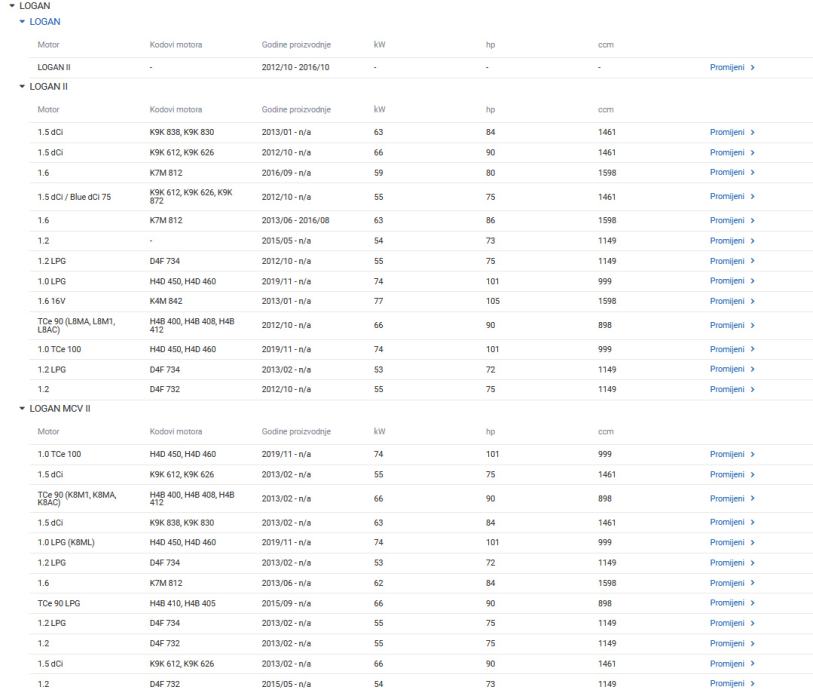Open Promijeni link in the LOGAN II 2012/10 - 2016/10 row
The width and height of the screenshot is (813, 690).
pos(727,67)
